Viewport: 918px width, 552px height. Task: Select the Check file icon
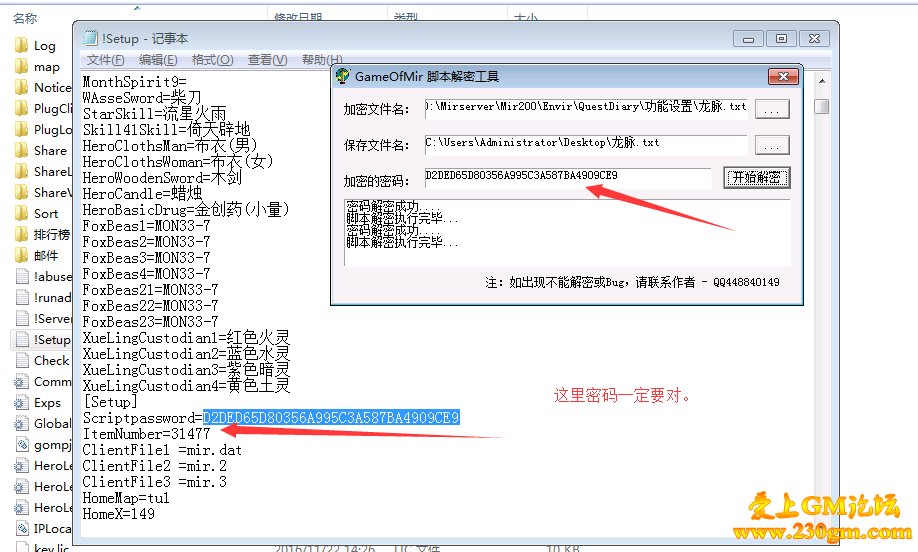22,361
